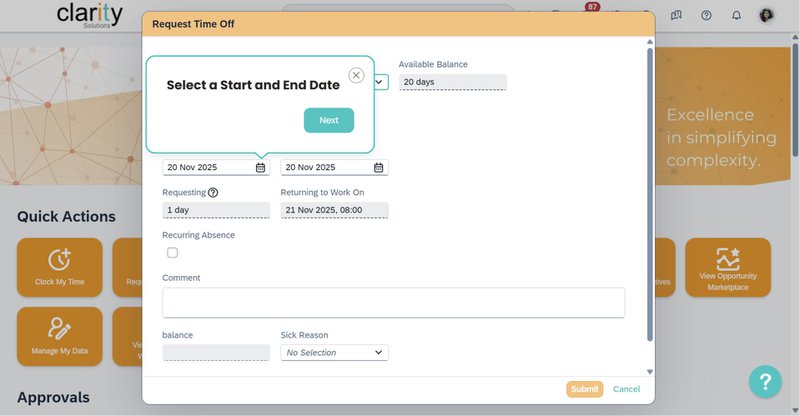Open the start date calendar picker
This screenshot has height=416, width=800.
260,168
